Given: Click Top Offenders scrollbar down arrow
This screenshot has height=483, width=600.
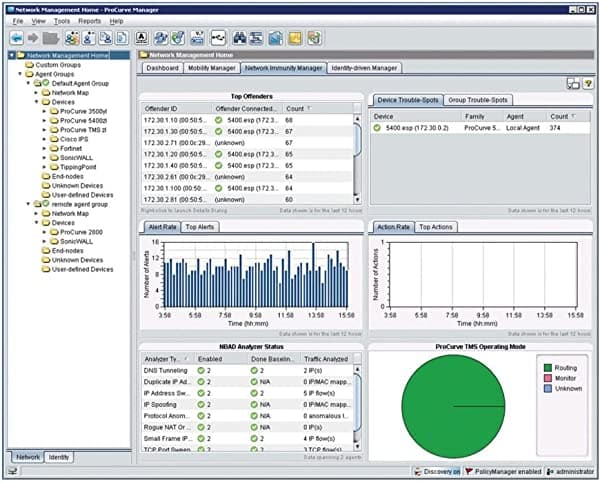Looking at the screenshot, I should [x=357, y=199].
